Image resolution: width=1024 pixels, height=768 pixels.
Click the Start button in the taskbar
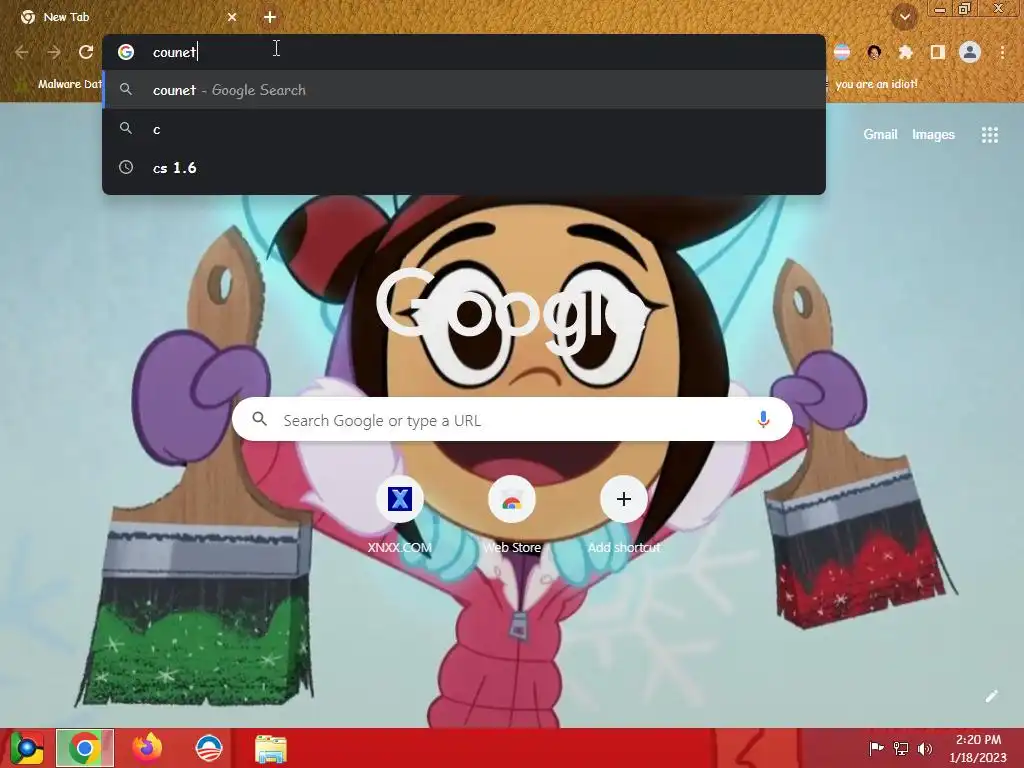pyautogui.click(x=27, y=748)
